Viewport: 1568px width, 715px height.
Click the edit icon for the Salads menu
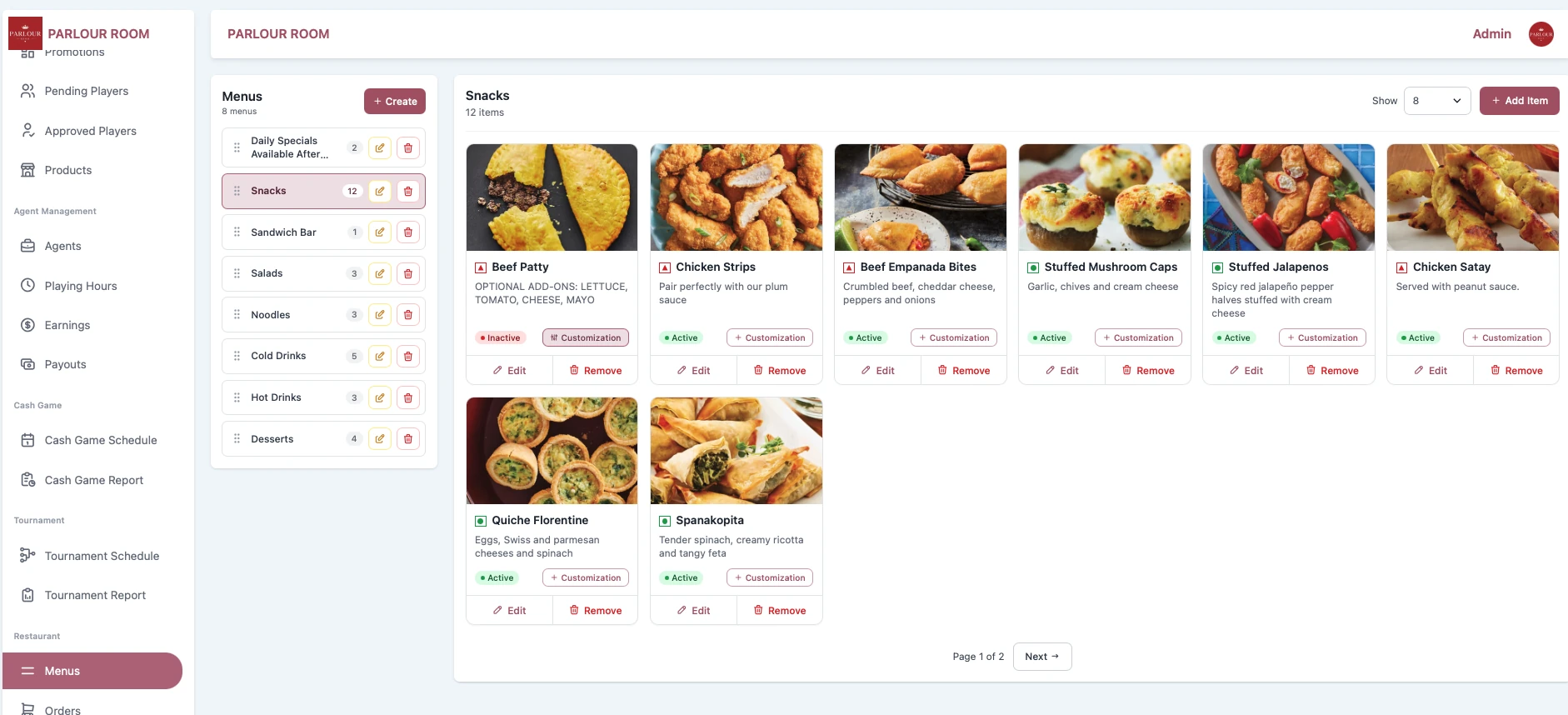[x=380, y=273]
